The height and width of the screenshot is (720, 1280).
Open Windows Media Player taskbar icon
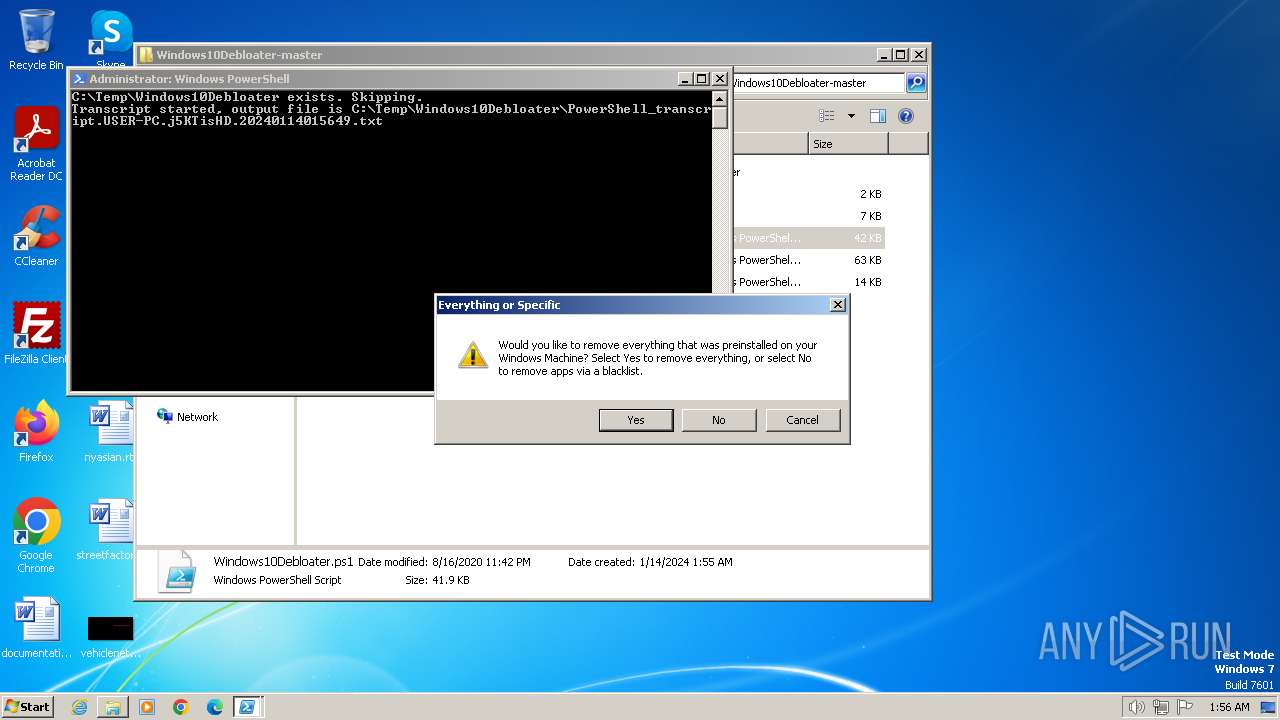pos(147,707)
